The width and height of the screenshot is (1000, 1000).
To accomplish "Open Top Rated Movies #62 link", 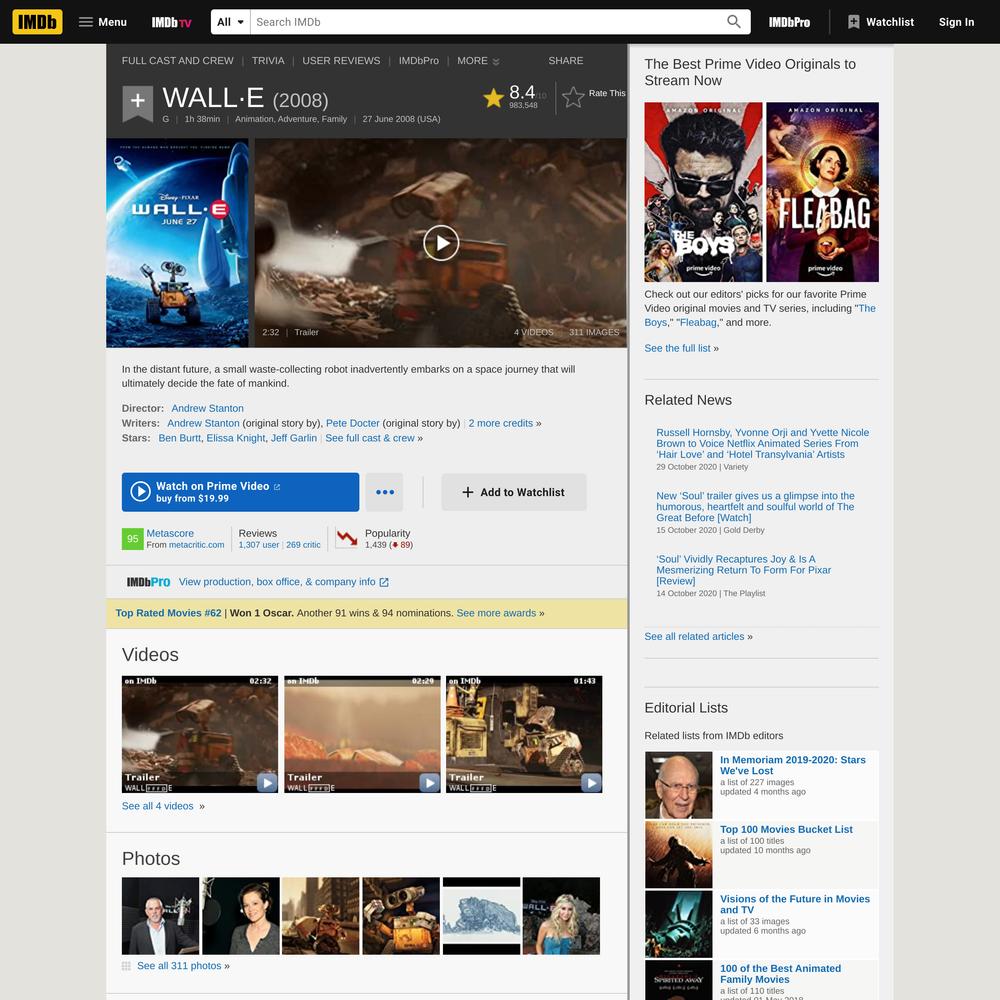I will 168,613.
